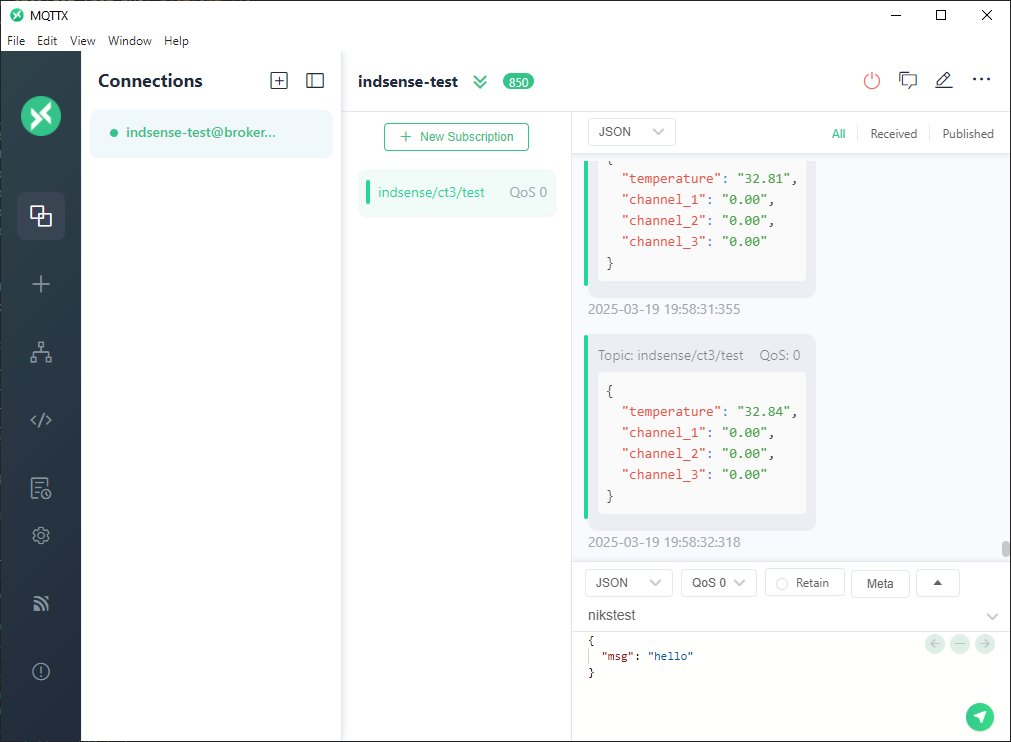Open the Window menu

click(129, 41)
